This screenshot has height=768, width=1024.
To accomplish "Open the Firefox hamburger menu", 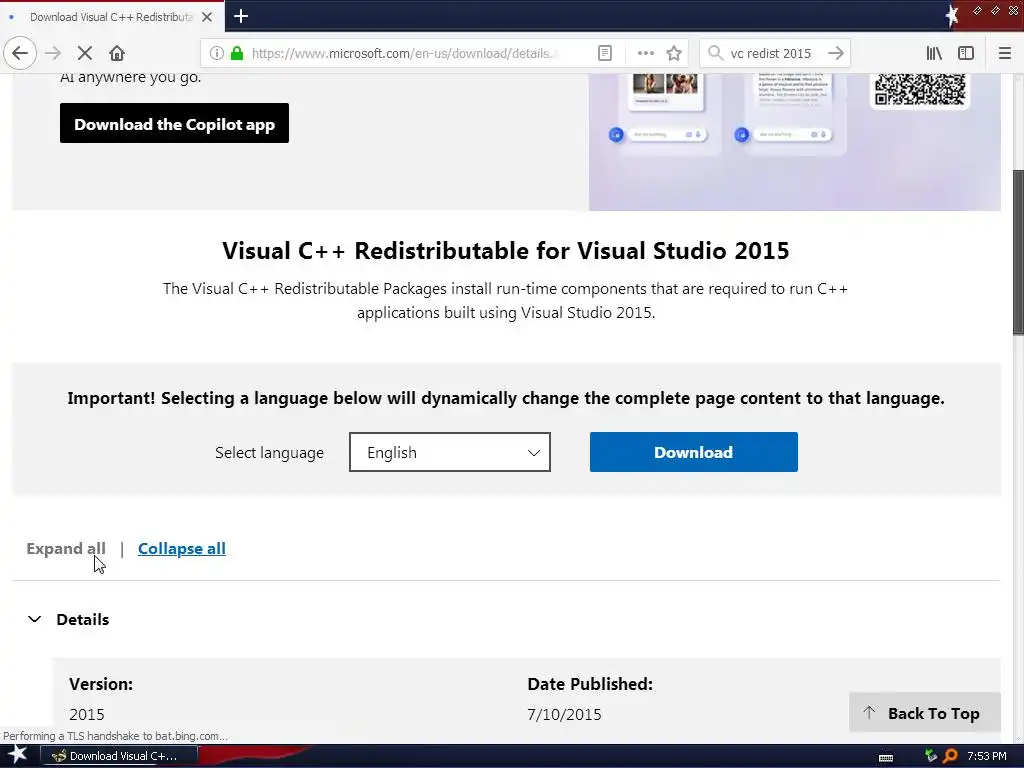I will tap(1005, 53).
